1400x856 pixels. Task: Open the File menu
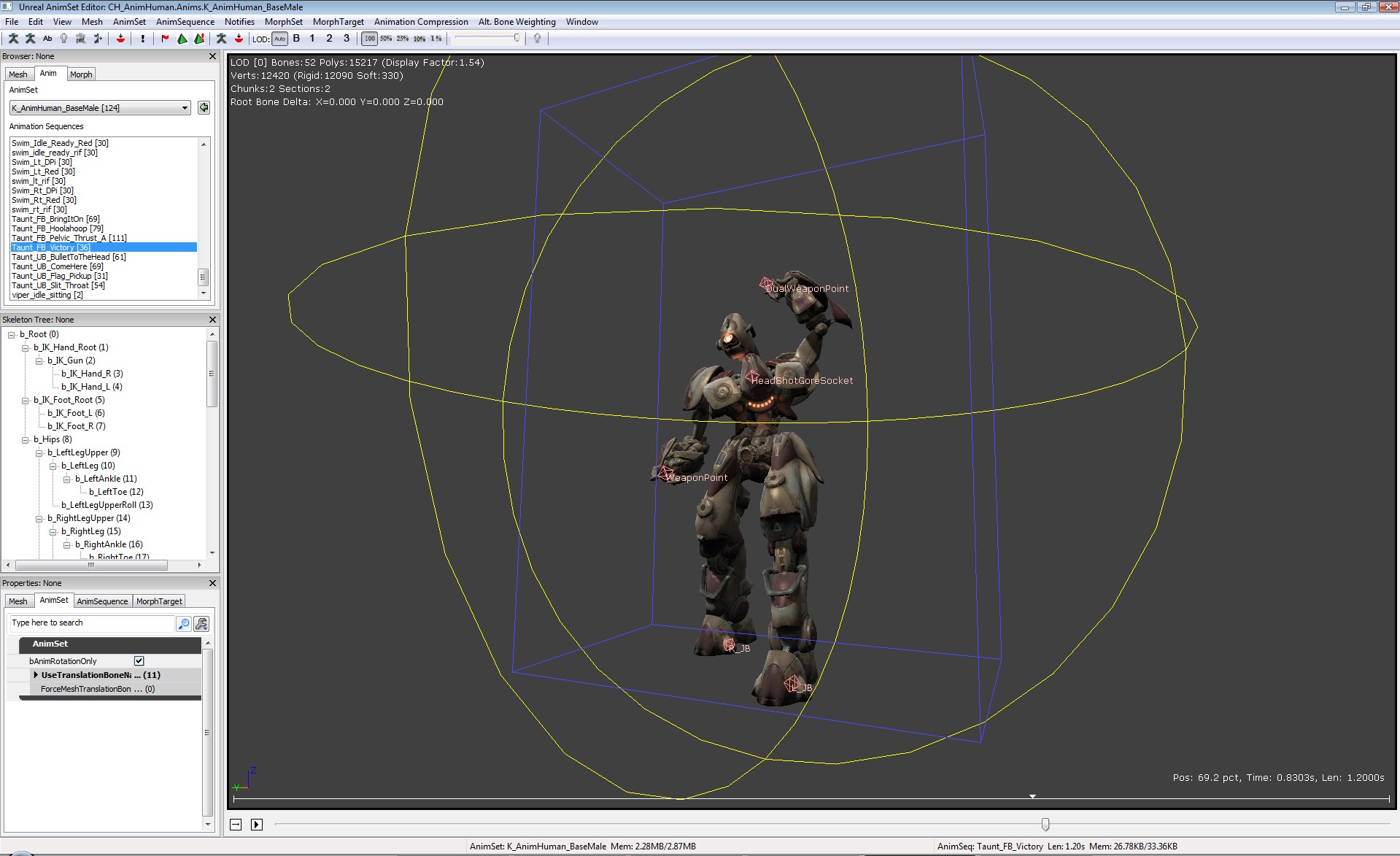(12, 22)
